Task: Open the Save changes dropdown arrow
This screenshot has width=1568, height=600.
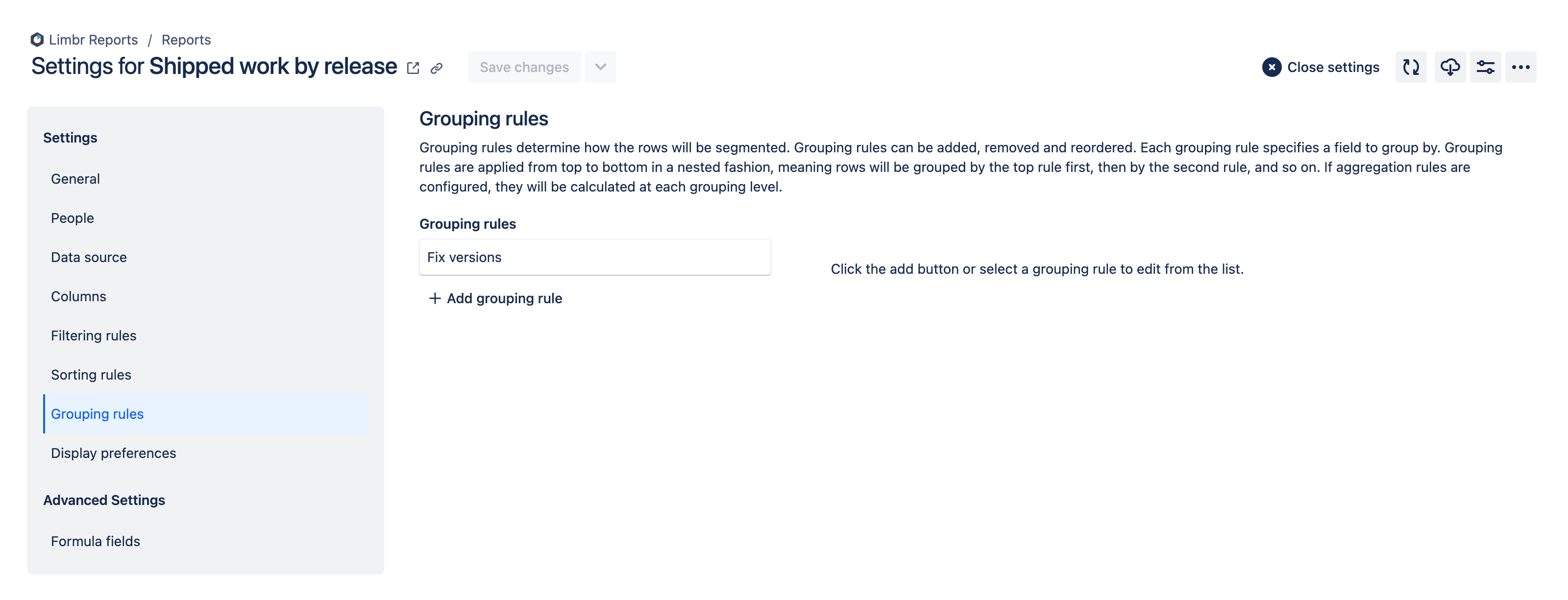Action: (x=601, y=67)
